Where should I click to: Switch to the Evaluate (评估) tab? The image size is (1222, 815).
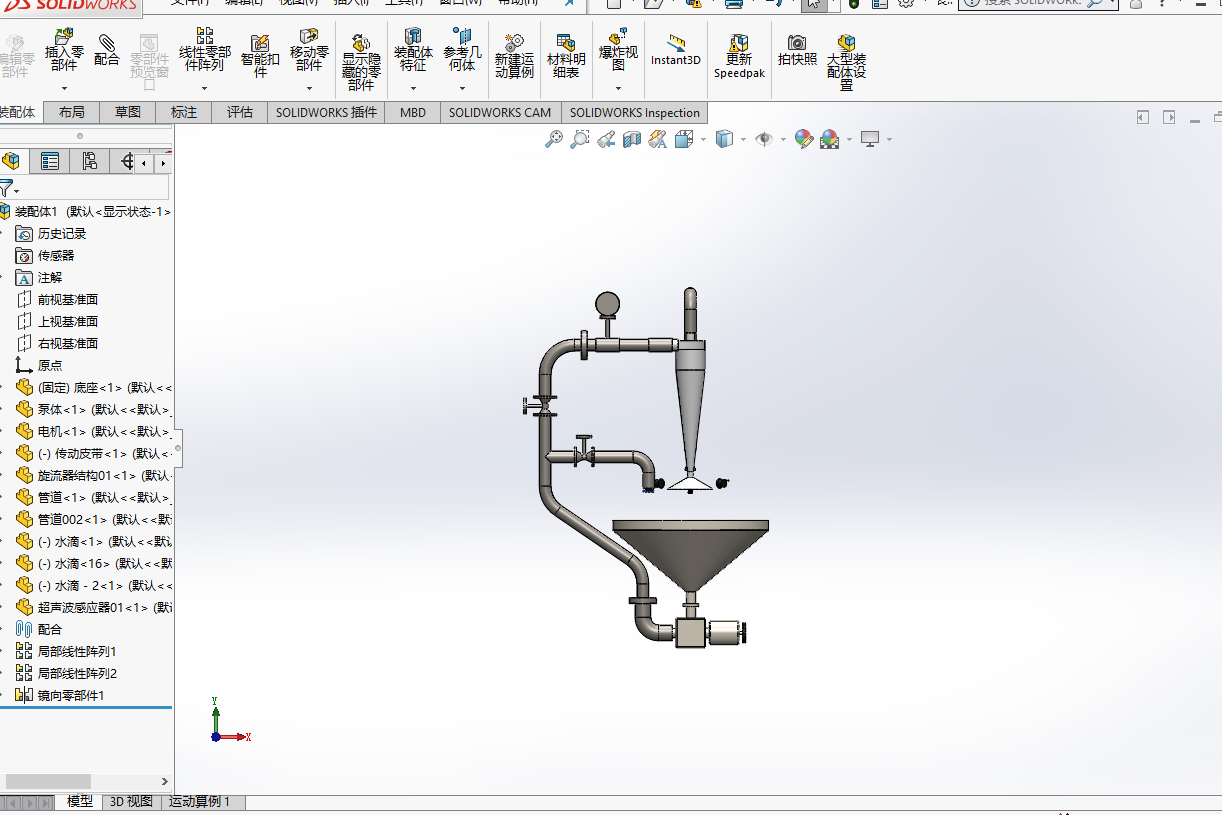240,113
